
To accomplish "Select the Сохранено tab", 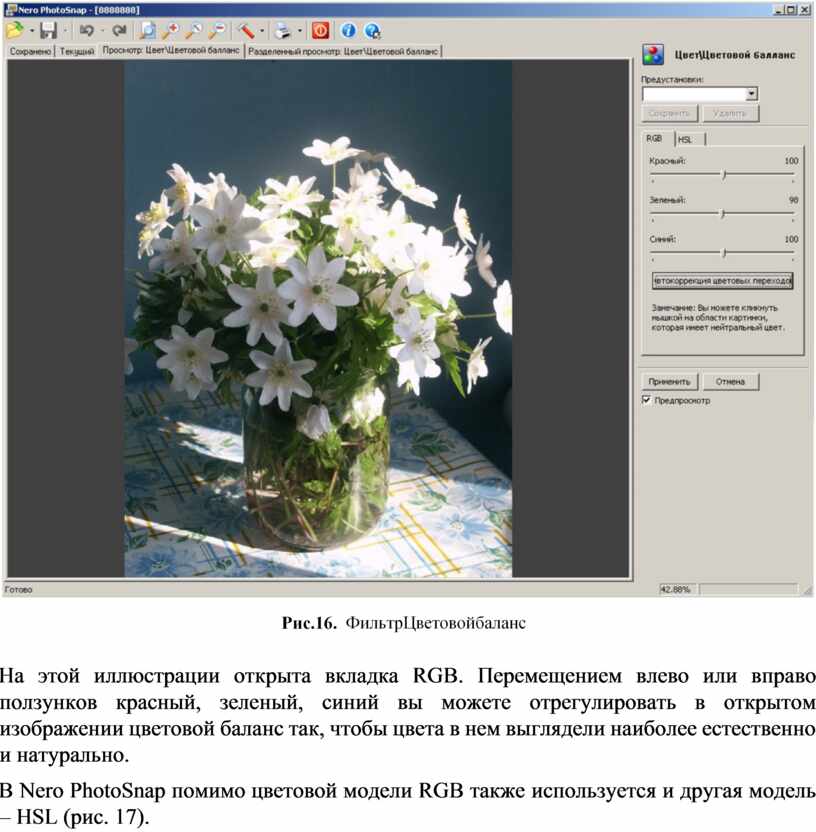I will pos(30,50).
